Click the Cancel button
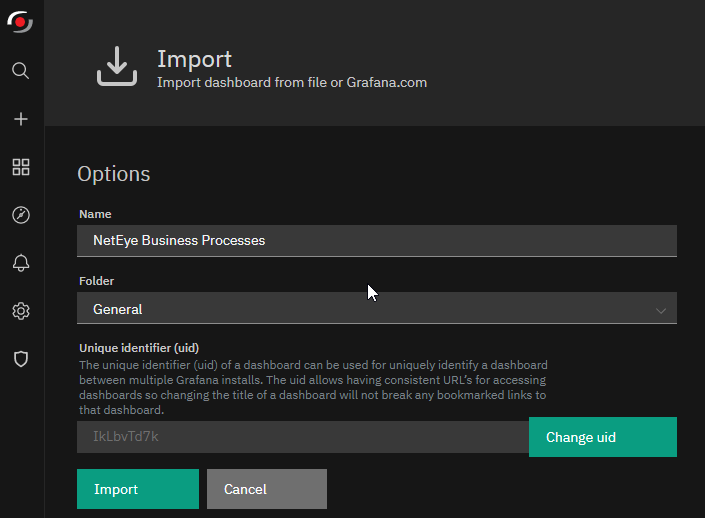705x518 pixels. coord(267,489)
